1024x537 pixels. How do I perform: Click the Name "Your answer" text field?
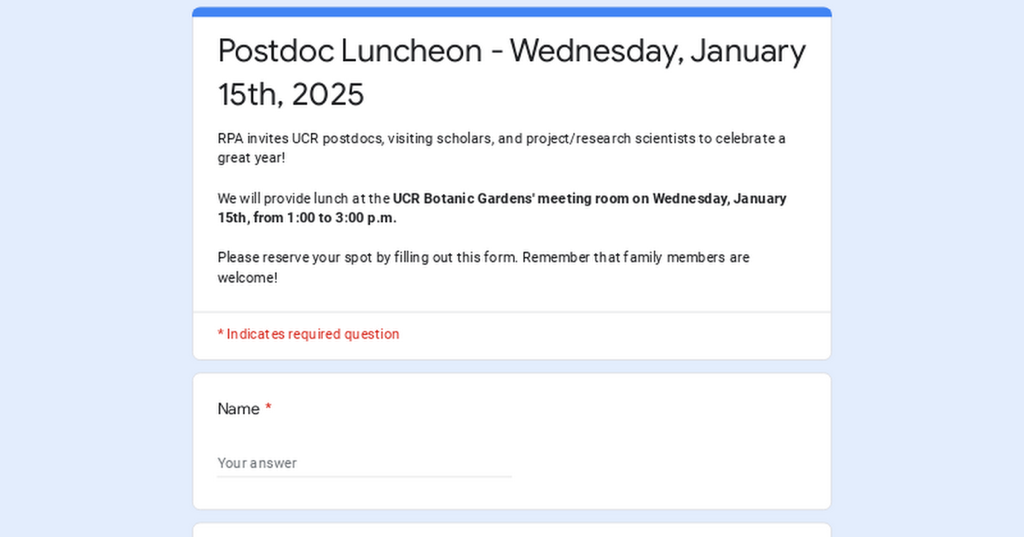(364, 463)
